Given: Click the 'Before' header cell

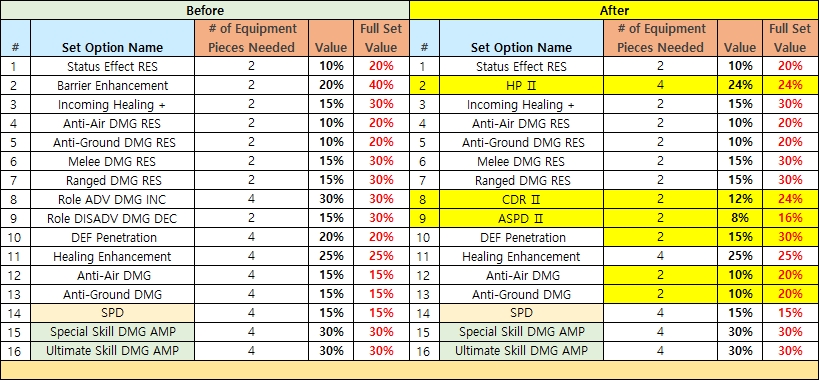Looking at the screenshot, I should point(205,10).
